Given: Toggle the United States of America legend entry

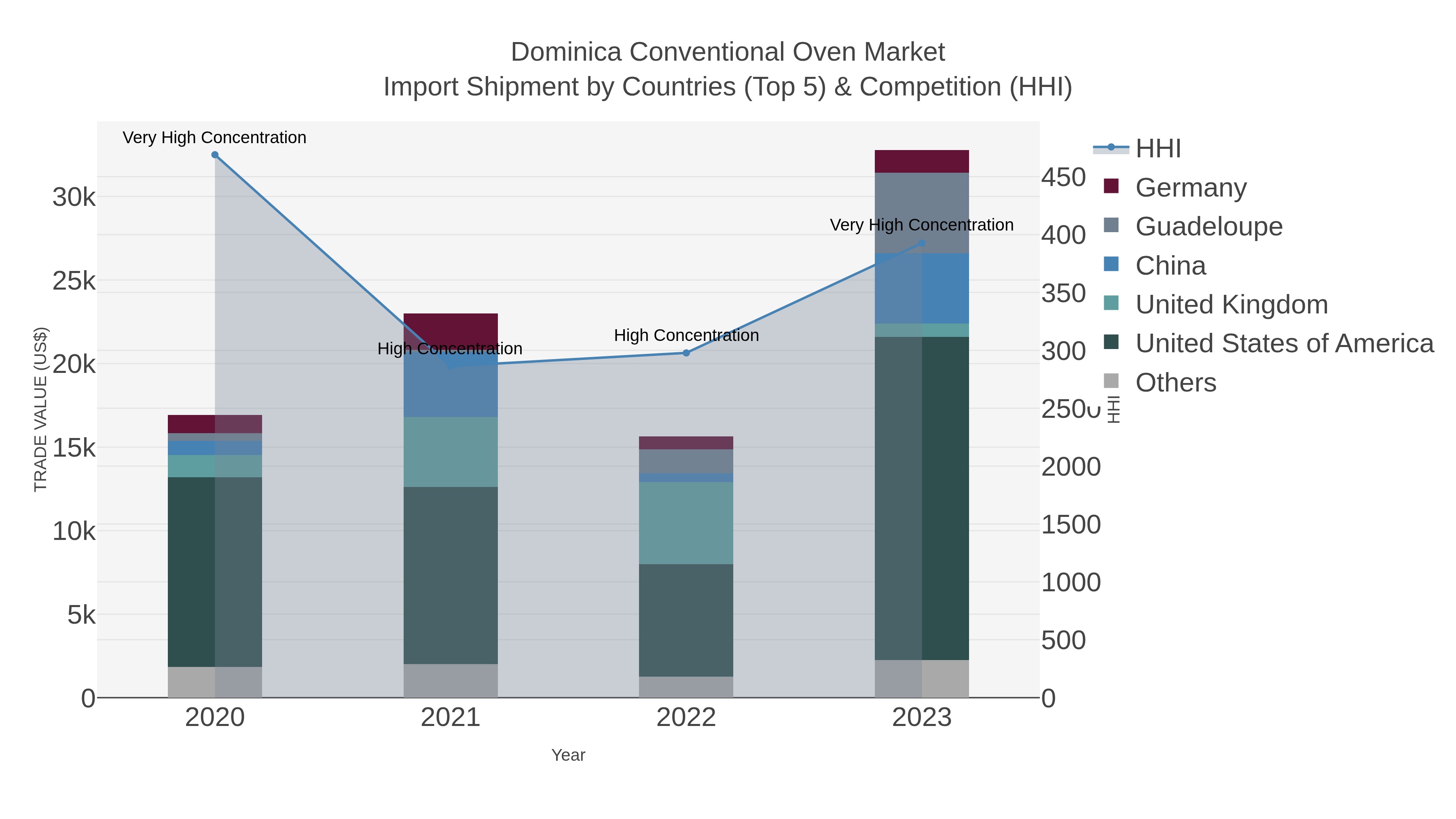Looking at the screenshot, I should click(x=1269, y=343).
